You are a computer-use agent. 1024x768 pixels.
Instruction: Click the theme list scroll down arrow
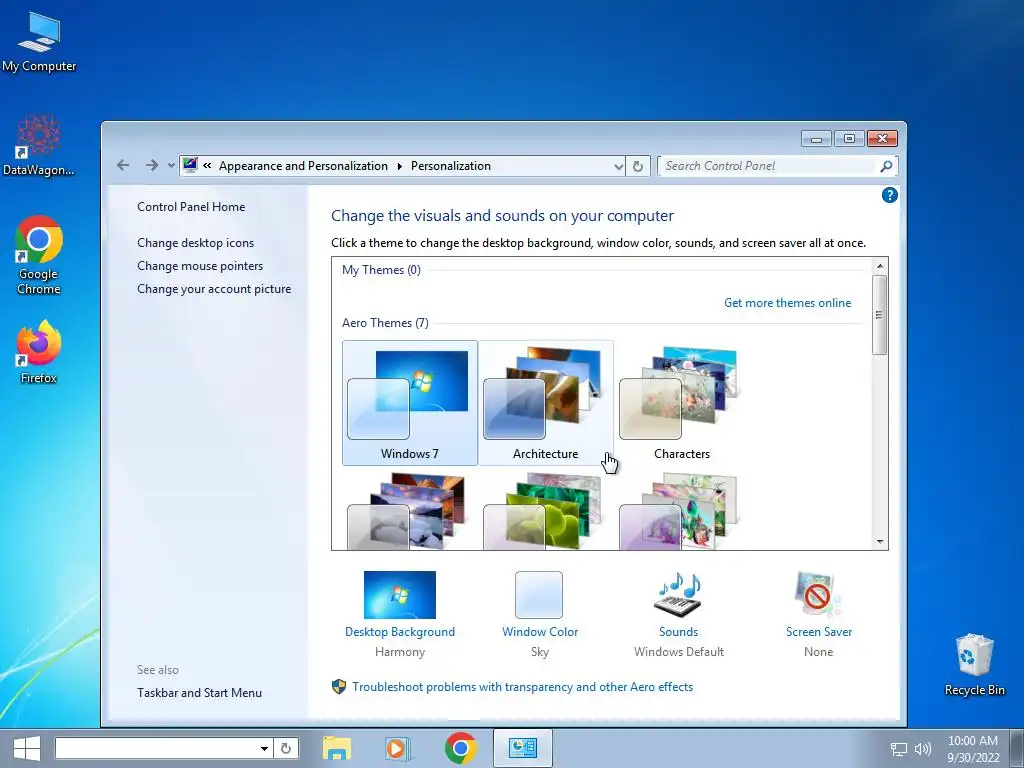(x=880, y=541)
